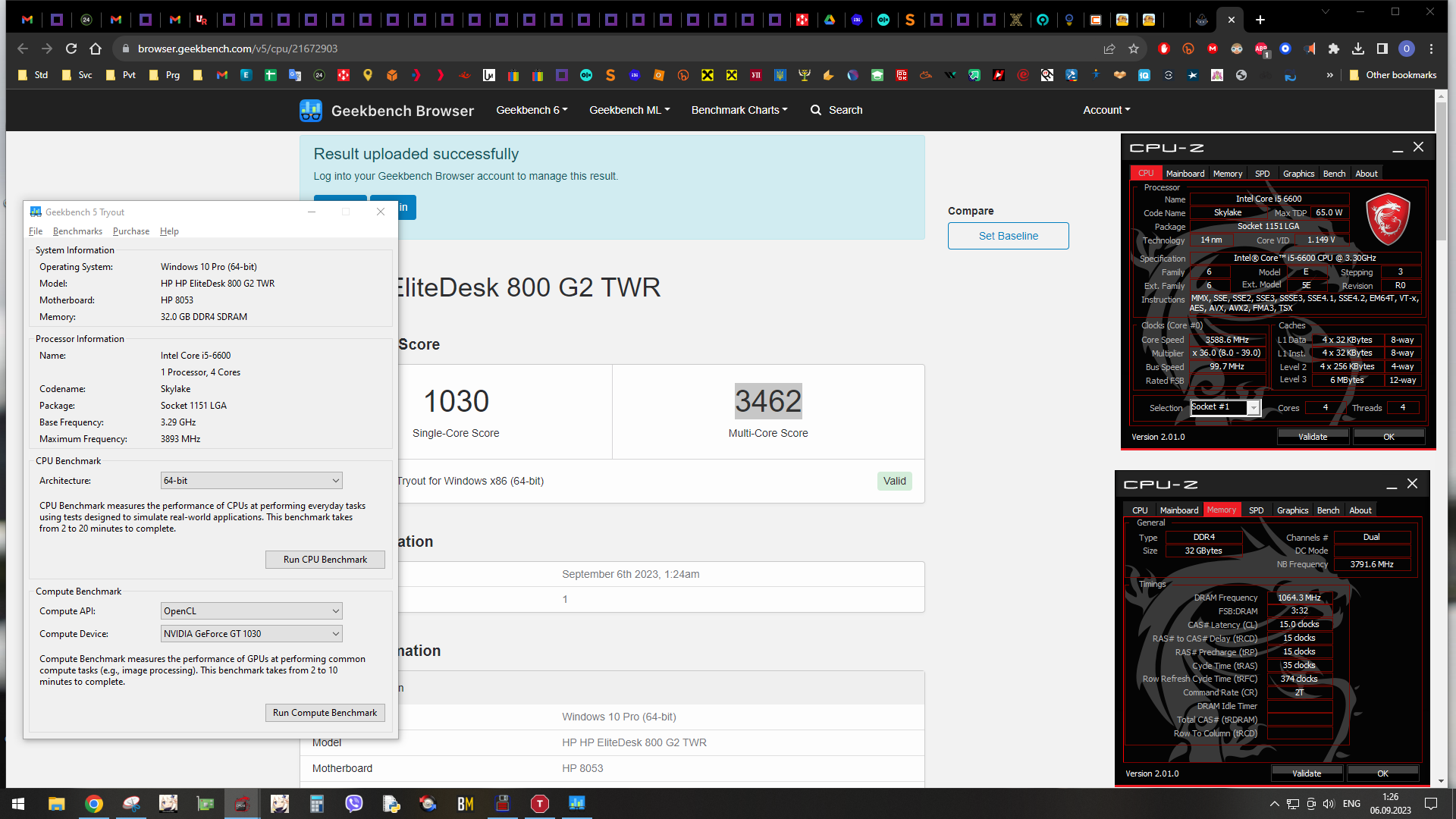
Task: Open Chrome from the taskbar
Action: [94, 804]
